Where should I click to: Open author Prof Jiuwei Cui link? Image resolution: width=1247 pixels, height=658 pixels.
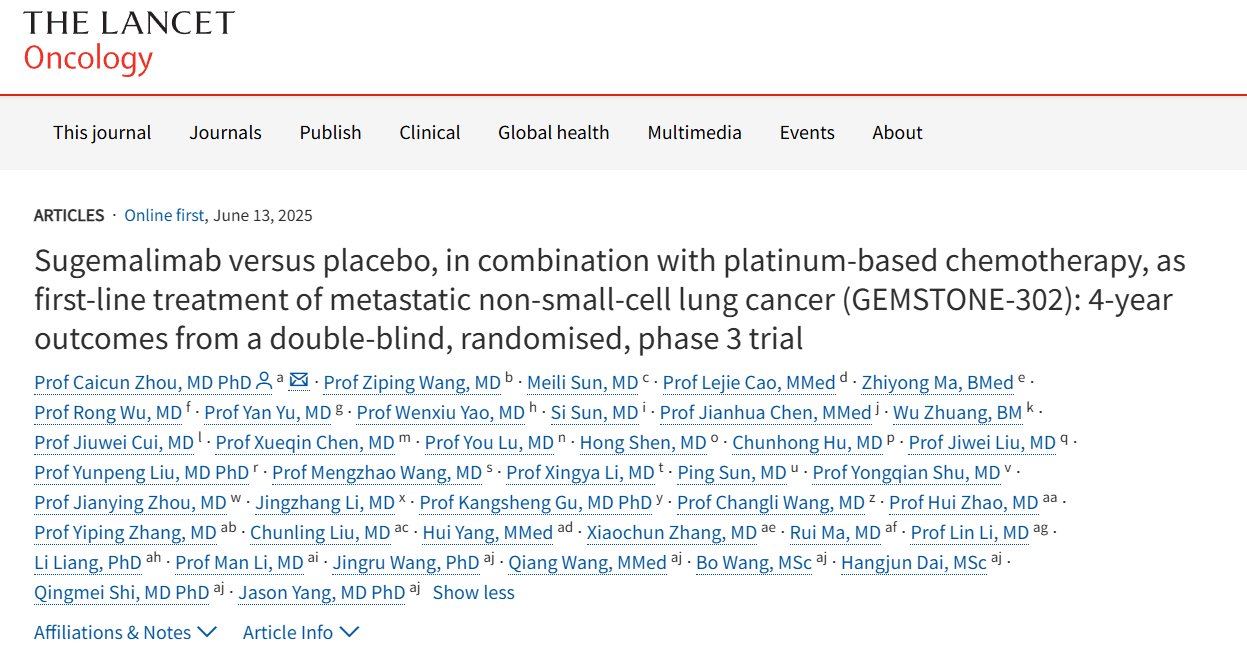[x=114, y=442]
